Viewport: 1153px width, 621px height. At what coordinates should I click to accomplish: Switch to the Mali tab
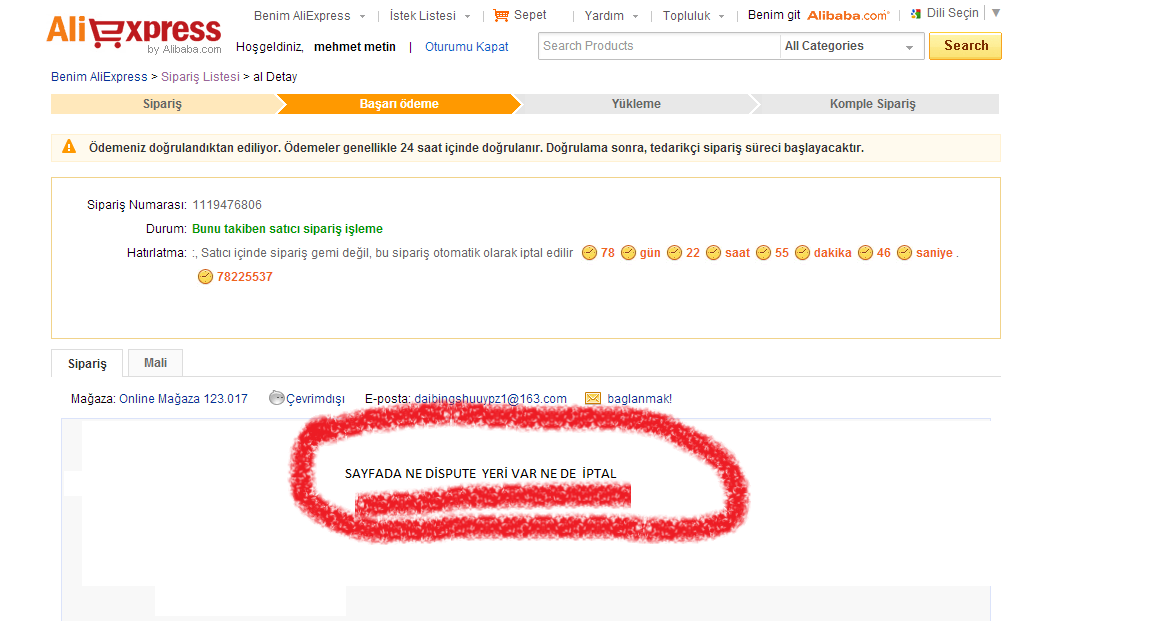point(155,363)
